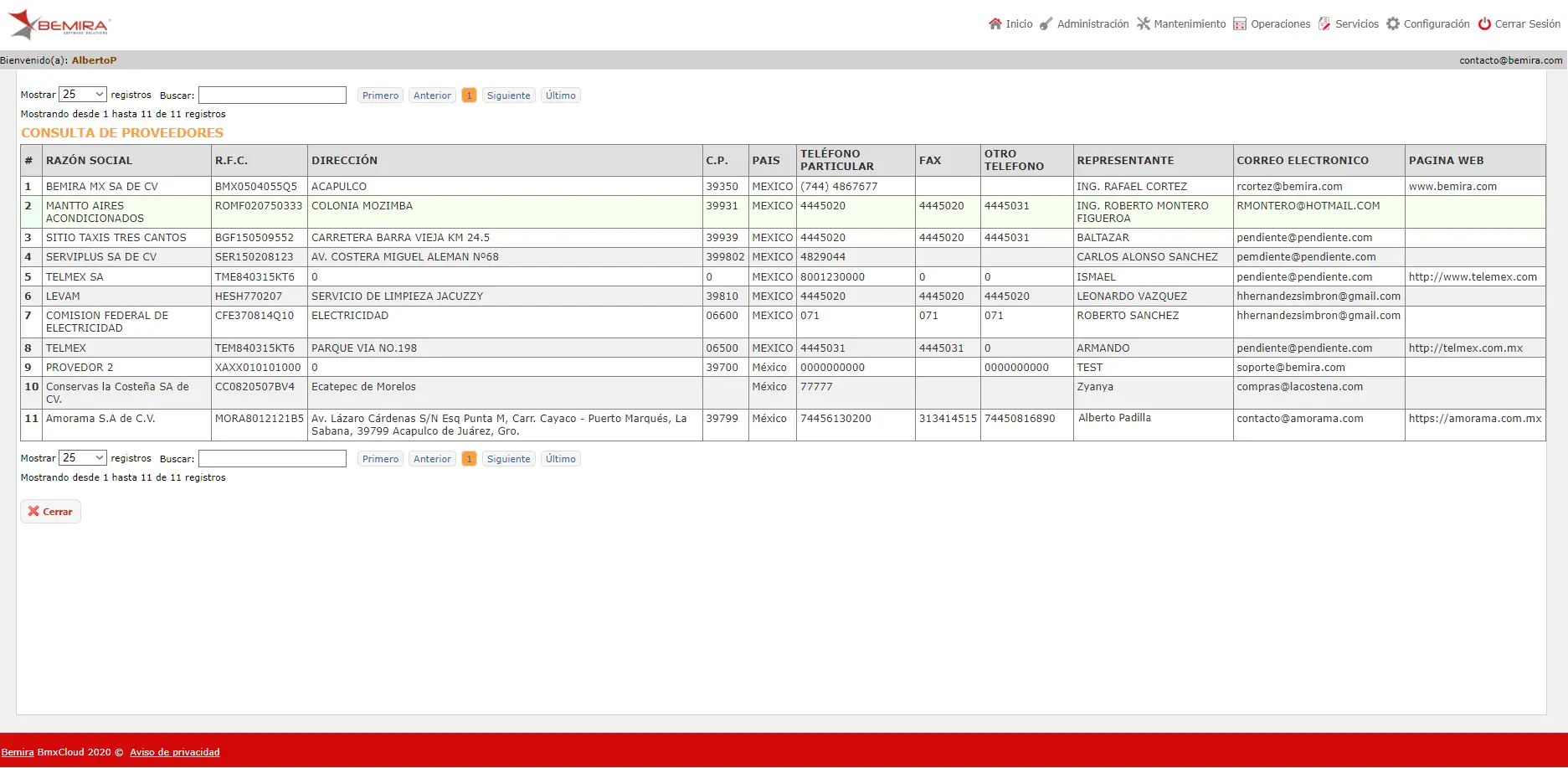This screenshot has height=768, width=1568.
Task: Click the red X icon on Cerrar
Action: point(33,511)
